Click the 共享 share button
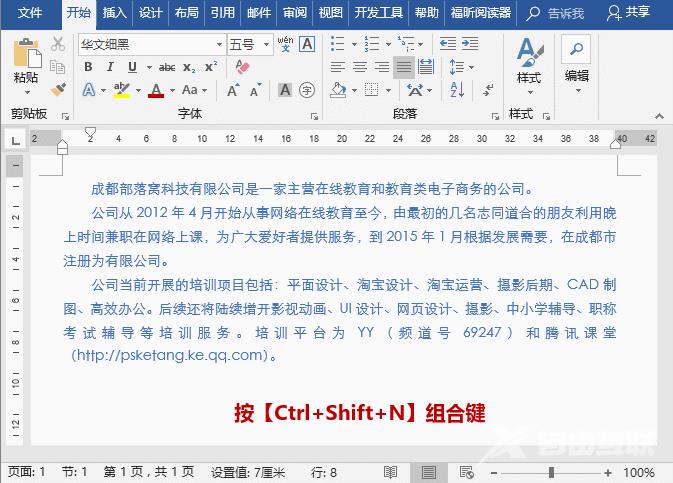This screenshot has width=673, height=483. click(628, 13)
